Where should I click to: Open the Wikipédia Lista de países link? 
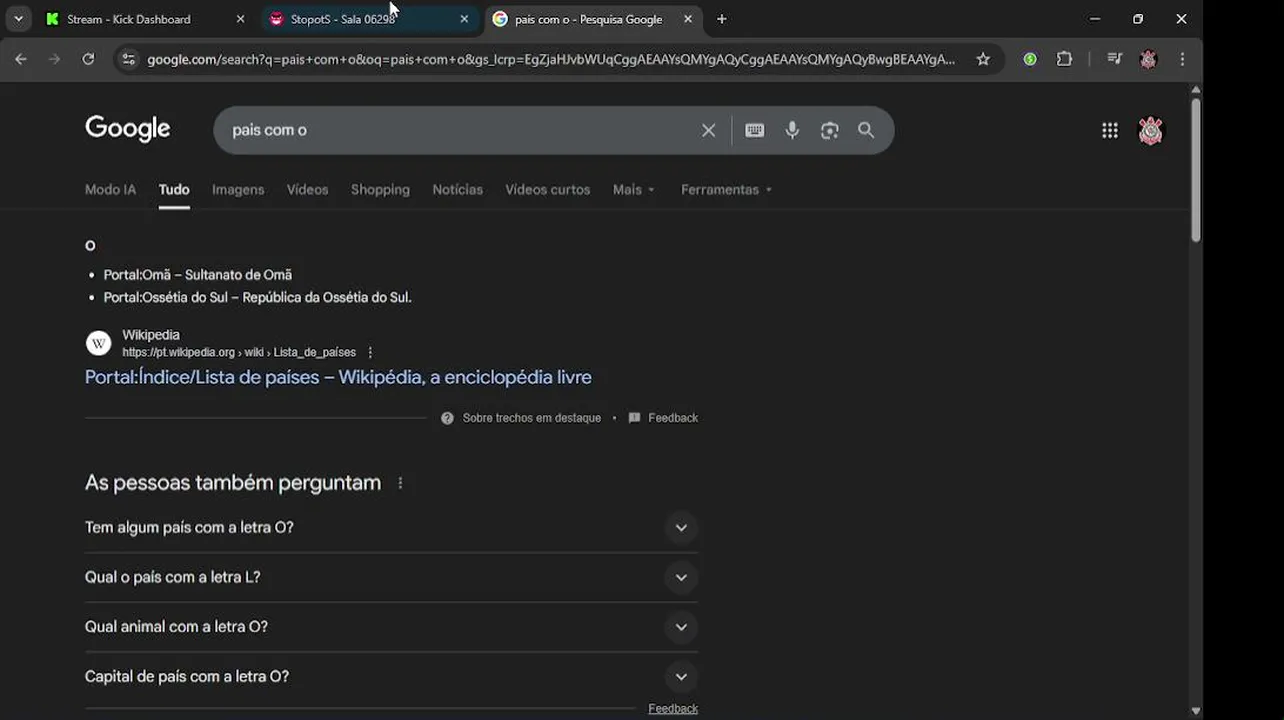pyautogui.click(x=338, y=377)
